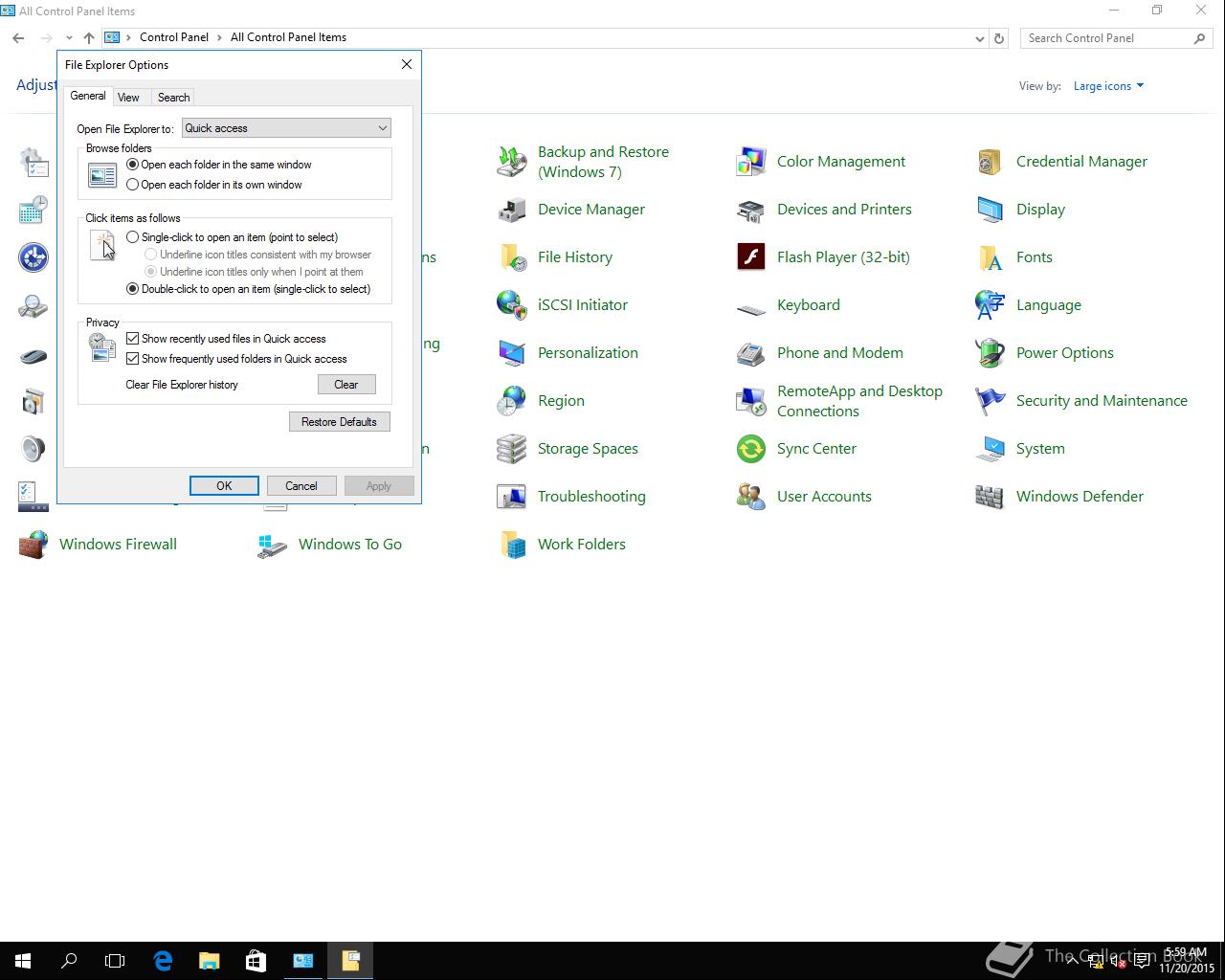The height and width of the screenshot is (980, 1225).
Task: Open the Windows Firewall icon
Action: point(33,545)
